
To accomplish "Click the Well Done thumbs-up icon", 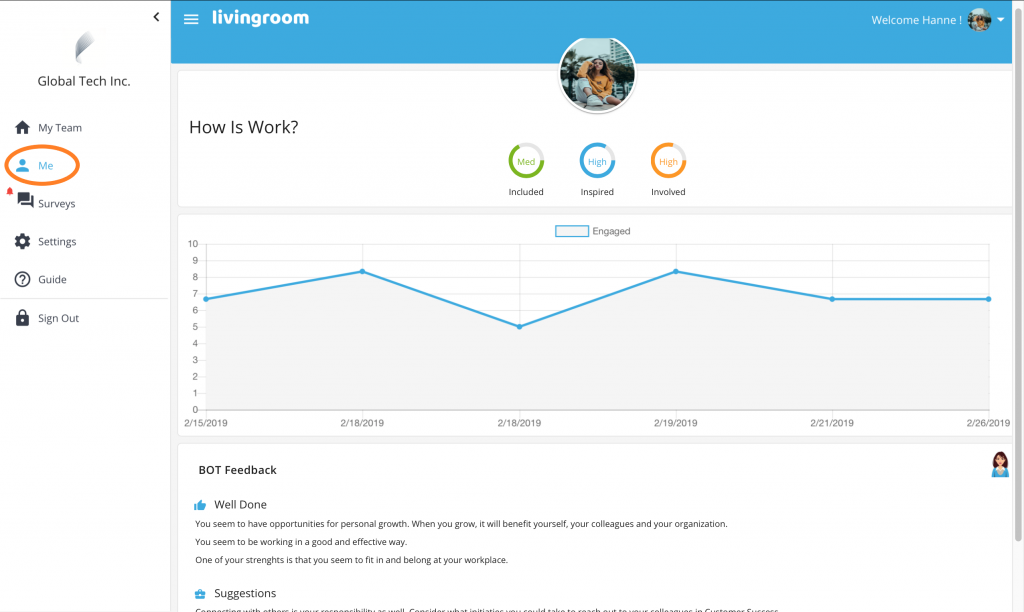I will pos(200,505).
